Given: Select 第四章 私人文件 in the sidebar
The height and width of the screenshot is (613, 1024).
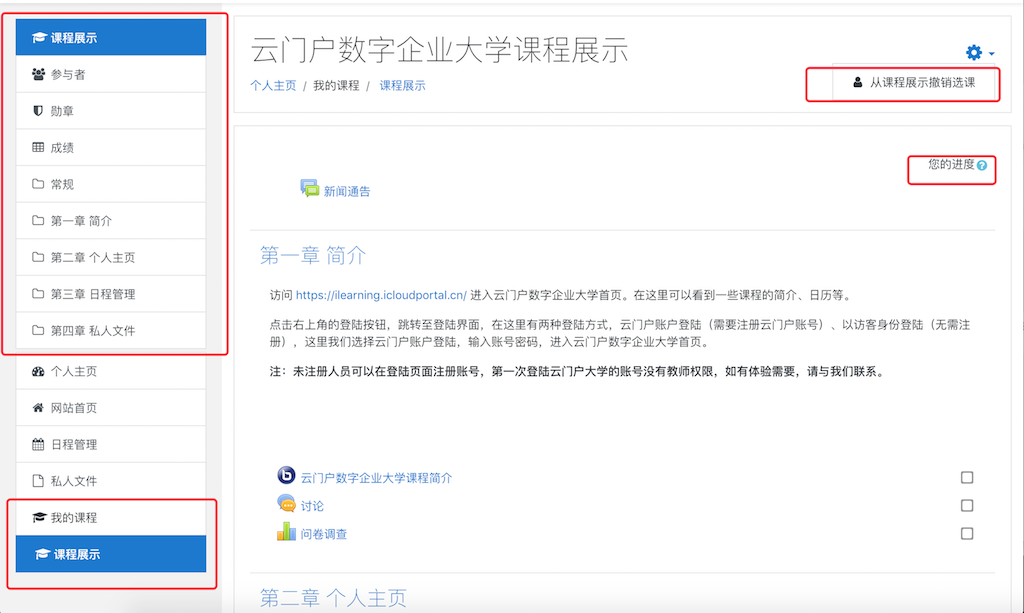Looking at the screenshot, I should pos(111,330).
